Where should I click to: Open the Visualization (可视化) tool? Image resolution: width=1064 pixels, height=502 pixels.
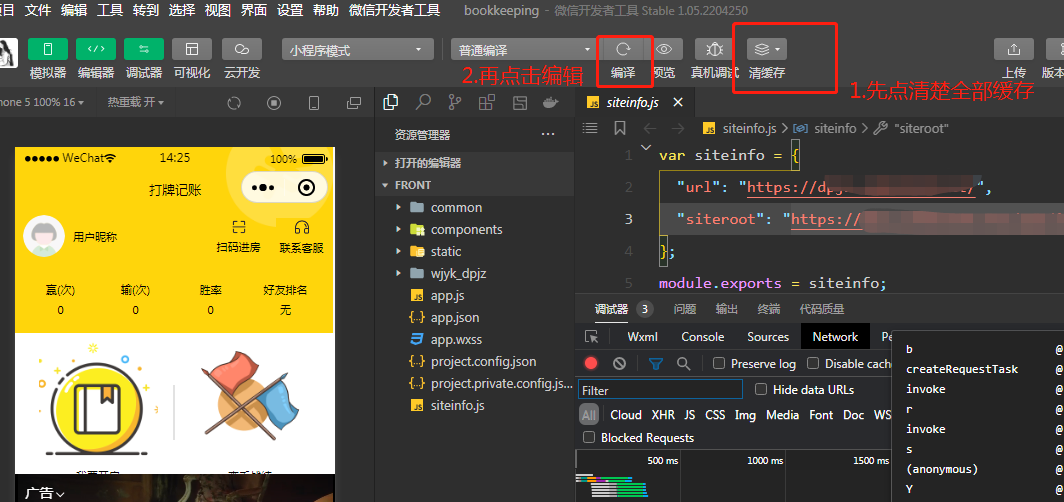click(x=192, y=50)
